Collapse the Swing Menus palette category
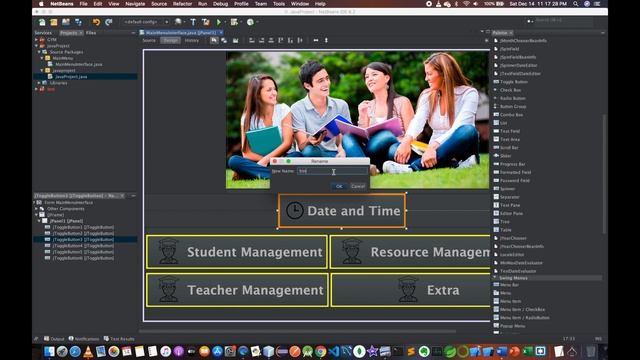This screenshot has width=640, height=360. (496, 278)
